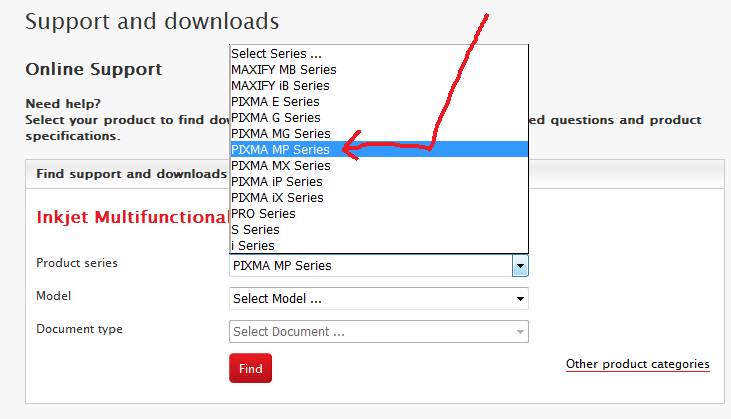Select i Series option
The image size is (731, 419).
click(252, 245)
